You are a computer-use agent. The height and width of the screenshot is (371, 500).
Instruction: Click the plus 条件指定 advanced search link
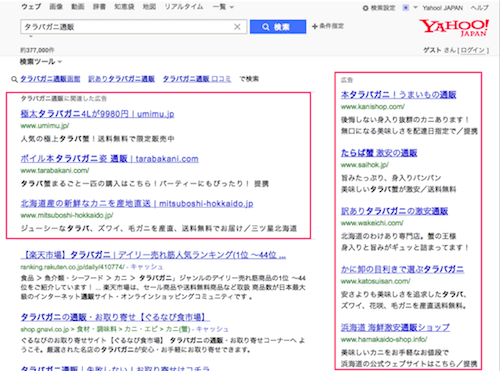point(328,26)
